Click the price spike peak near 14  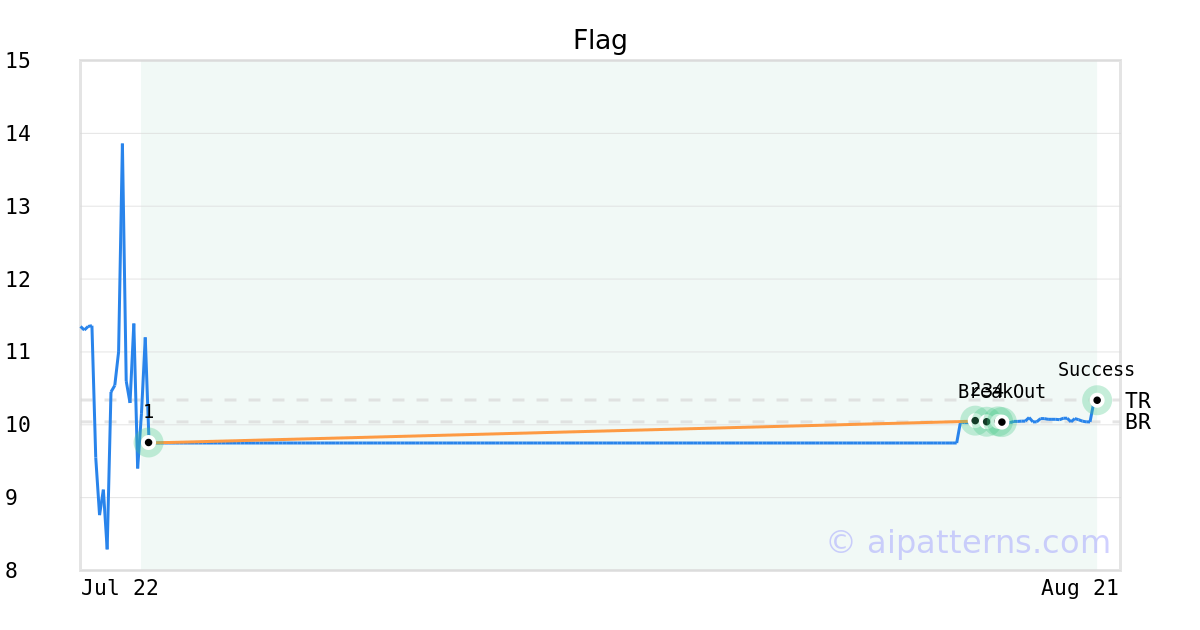[x=122, y=145]
